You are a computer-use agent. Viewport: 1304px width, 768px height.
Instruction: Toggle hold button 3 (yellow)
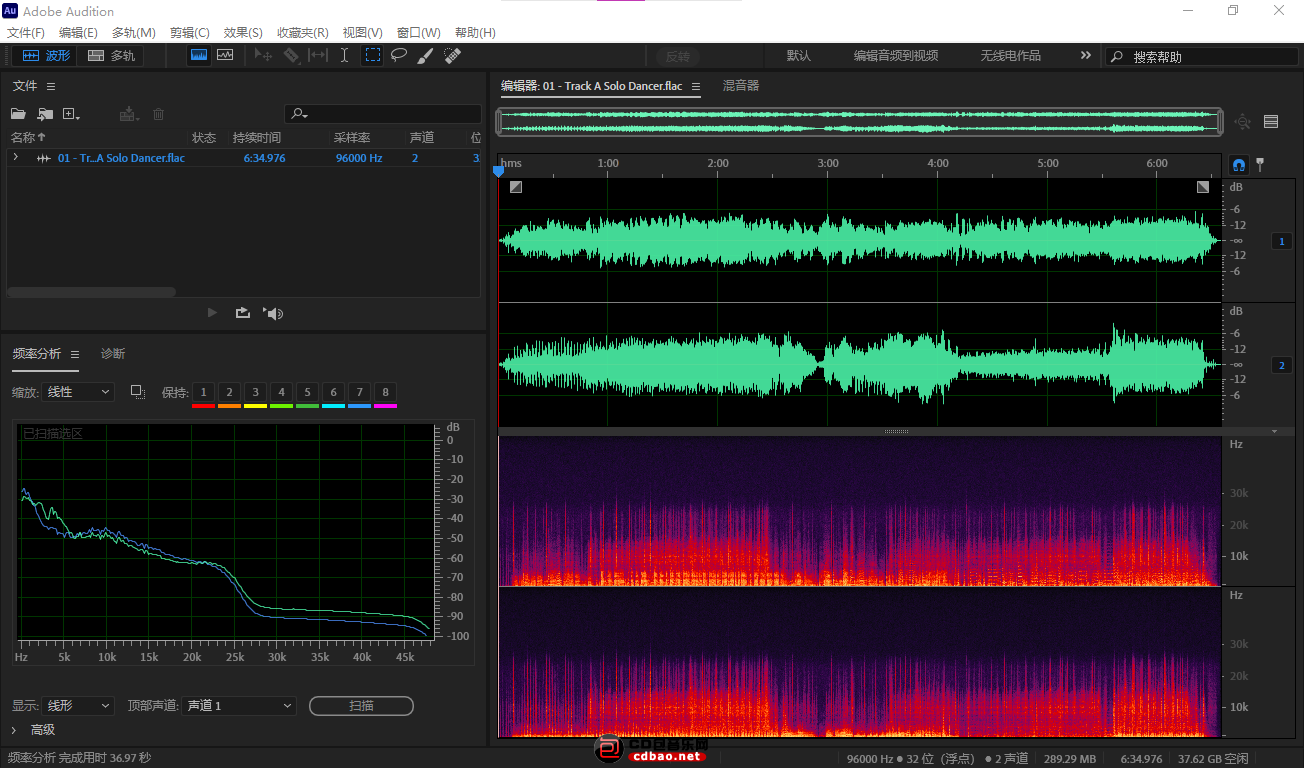[255, 393]
